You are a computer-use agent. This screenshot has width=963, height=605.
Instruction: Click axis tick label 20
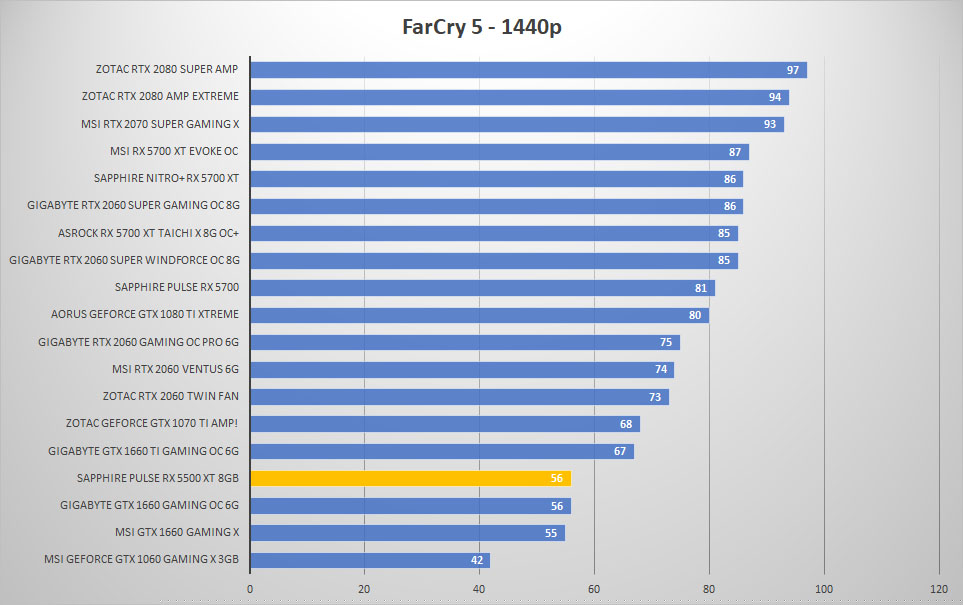[364, 589]
